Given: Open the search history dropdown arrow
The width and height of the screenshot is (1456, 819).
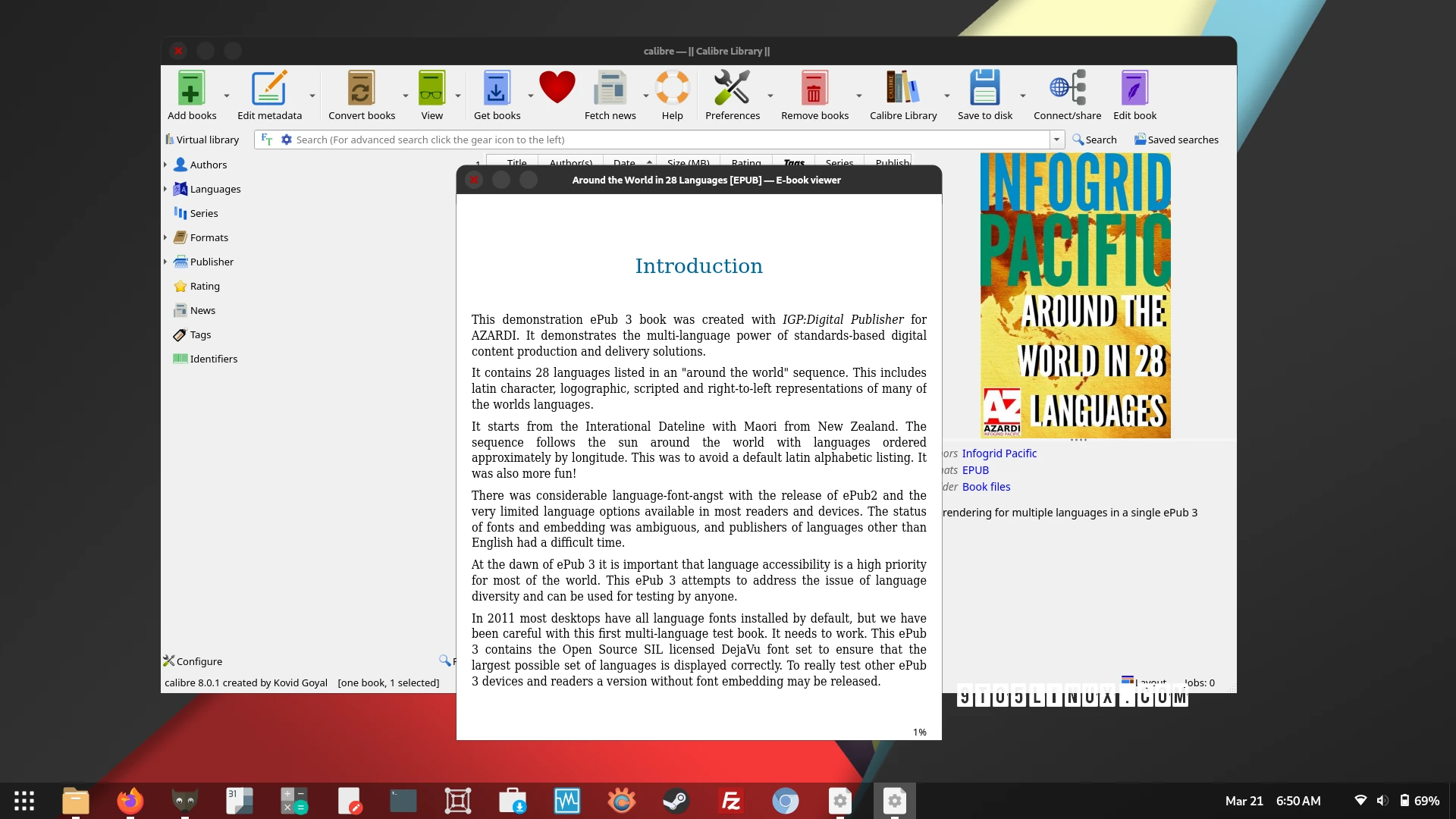Looking at the screenshot, I should [1056, 140].
